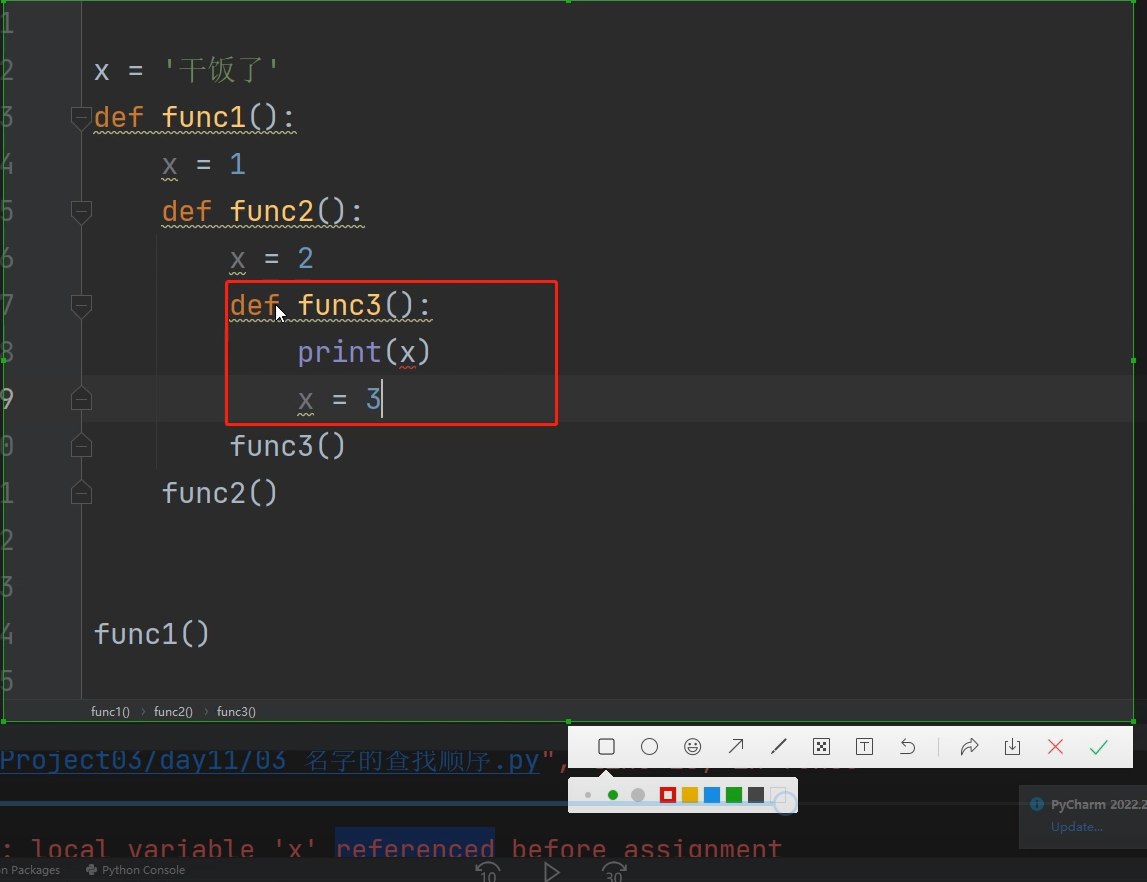Open the Python Packages tab

coord(30,870)
